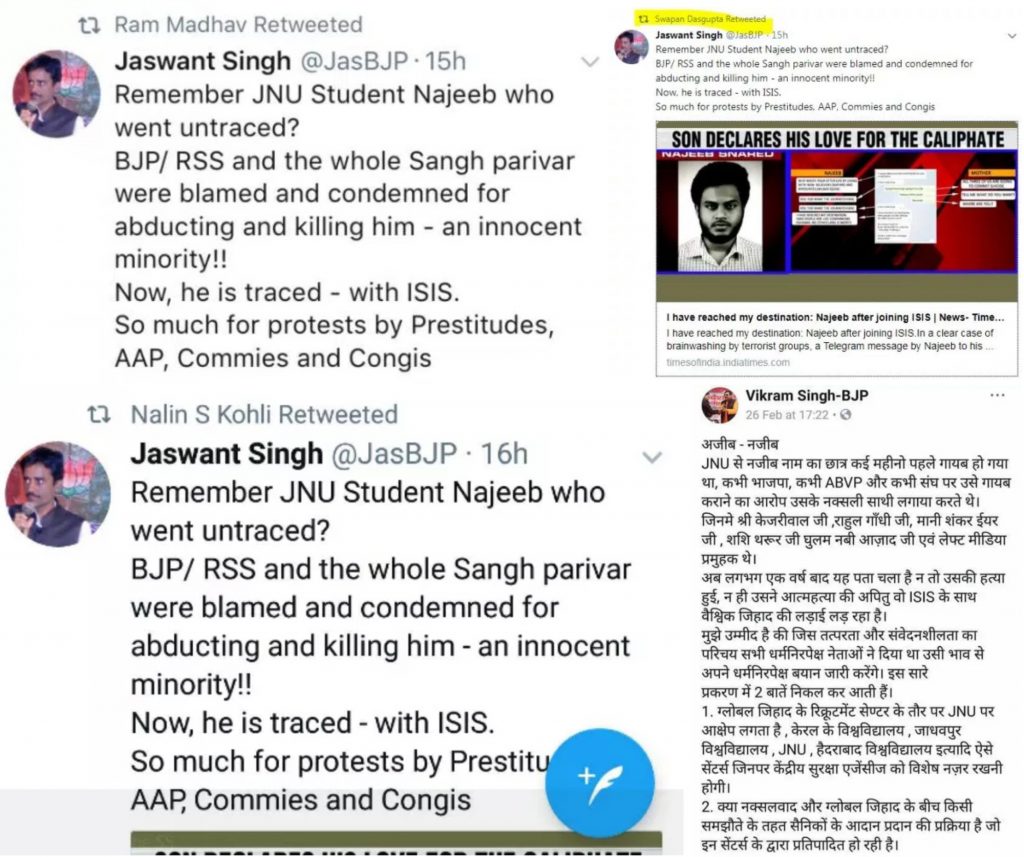Open the Nalin S Kohli Retweeted label
1024x857 pixels.
(x=264, y=414)
